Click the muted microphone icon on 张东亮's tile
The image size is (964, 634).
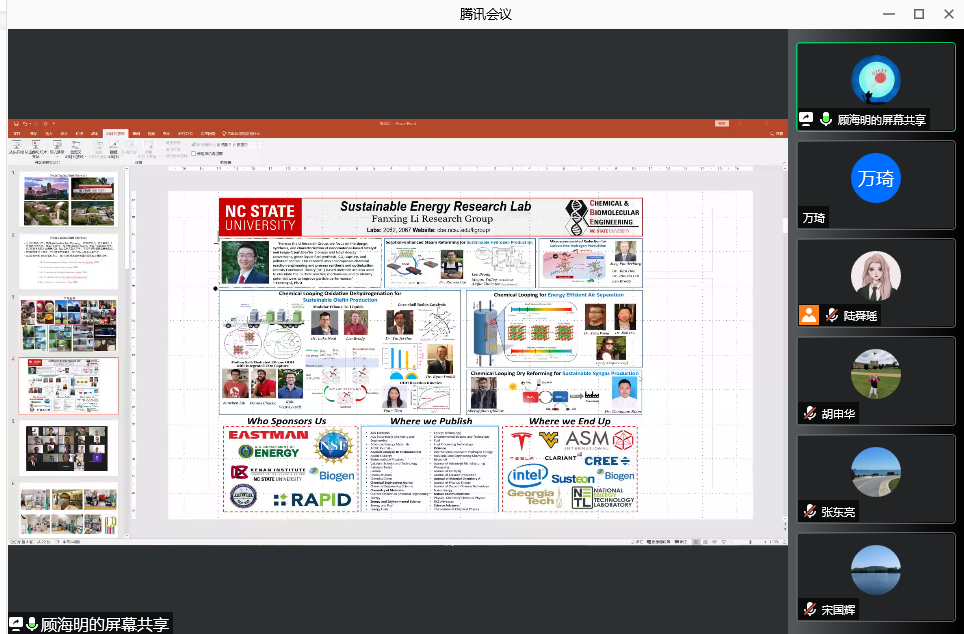[x=808, y=512]
